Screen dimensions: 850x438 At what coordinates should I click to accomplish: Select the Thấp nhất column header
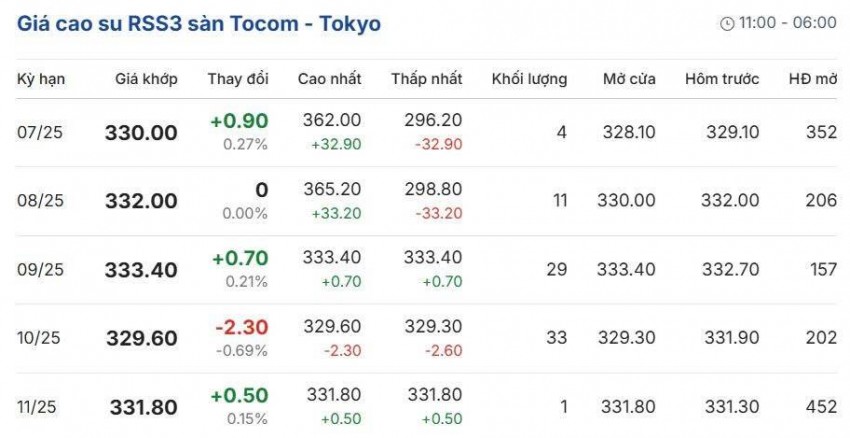[x=427, y=79]
